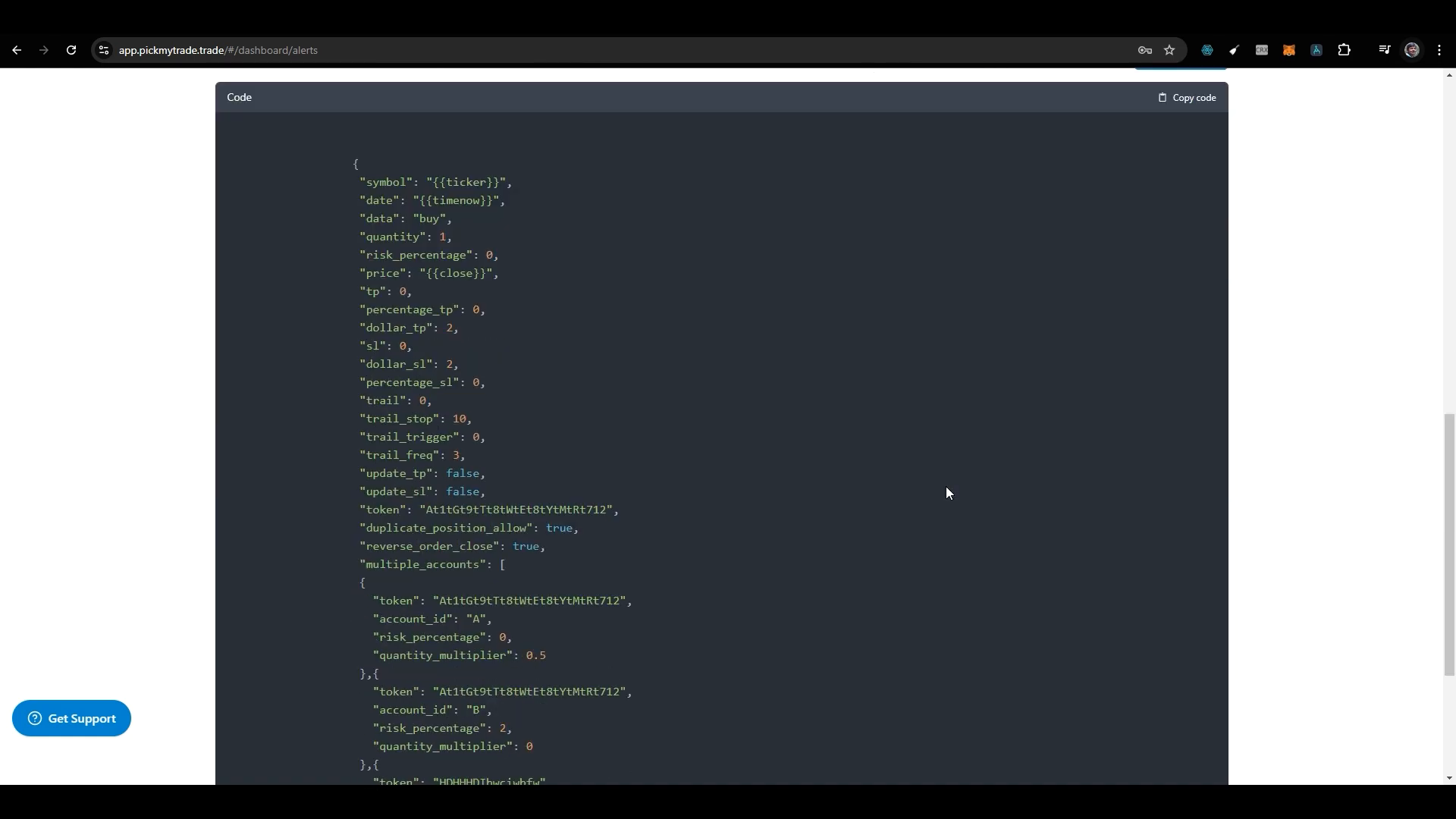Click the "percentage_tp": 0 line
This screenshot has height=819, width=1456.
click(422, 310)
